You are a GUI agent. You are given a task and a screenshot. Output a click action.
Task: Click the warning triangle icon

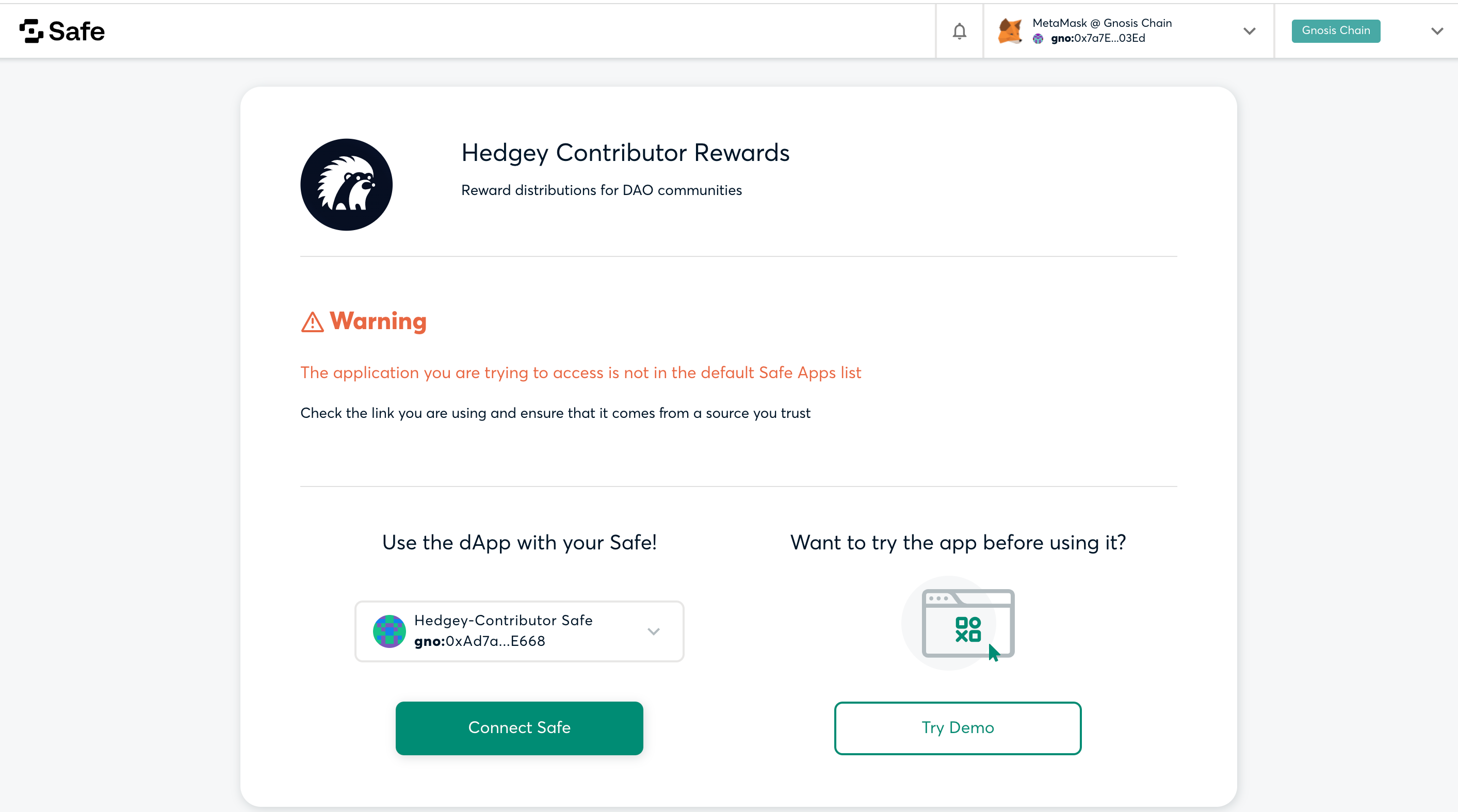pos(313,322)
